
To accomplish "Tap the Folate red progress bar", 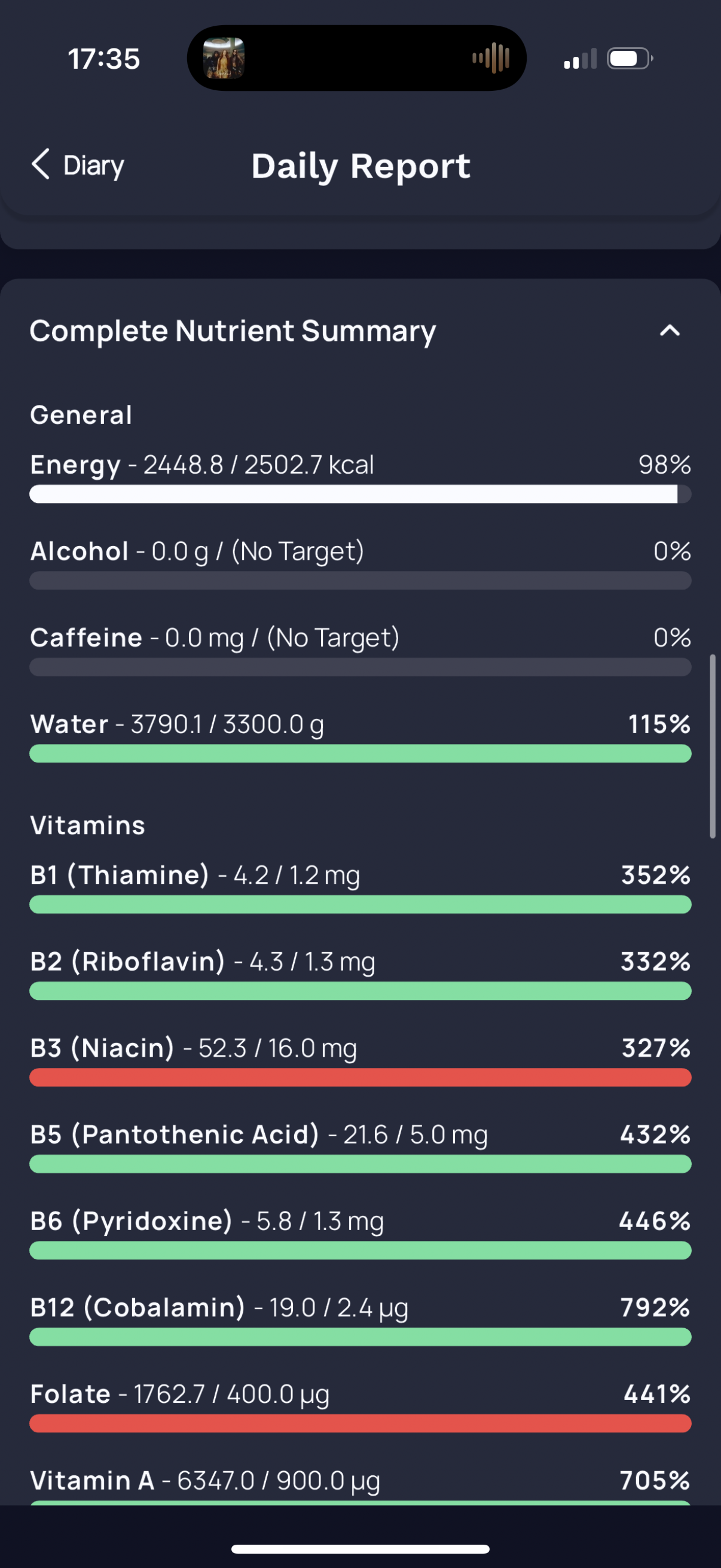I will tap(360, 1423).
